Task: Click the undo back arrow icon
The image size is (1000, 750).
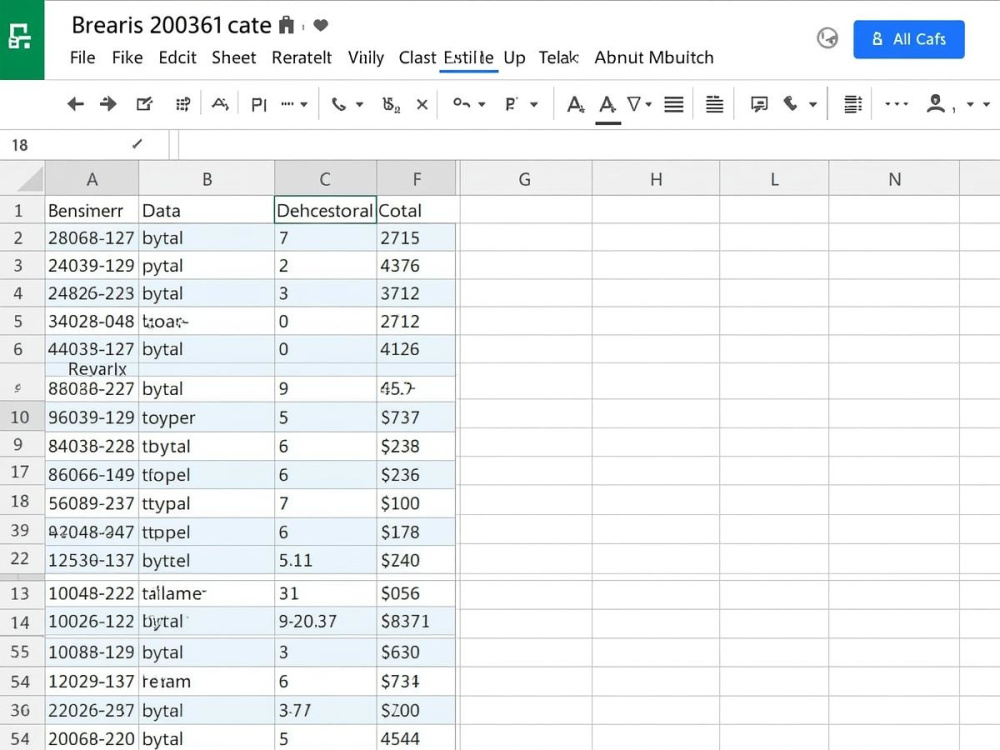Action: click(x=75, y=104)
